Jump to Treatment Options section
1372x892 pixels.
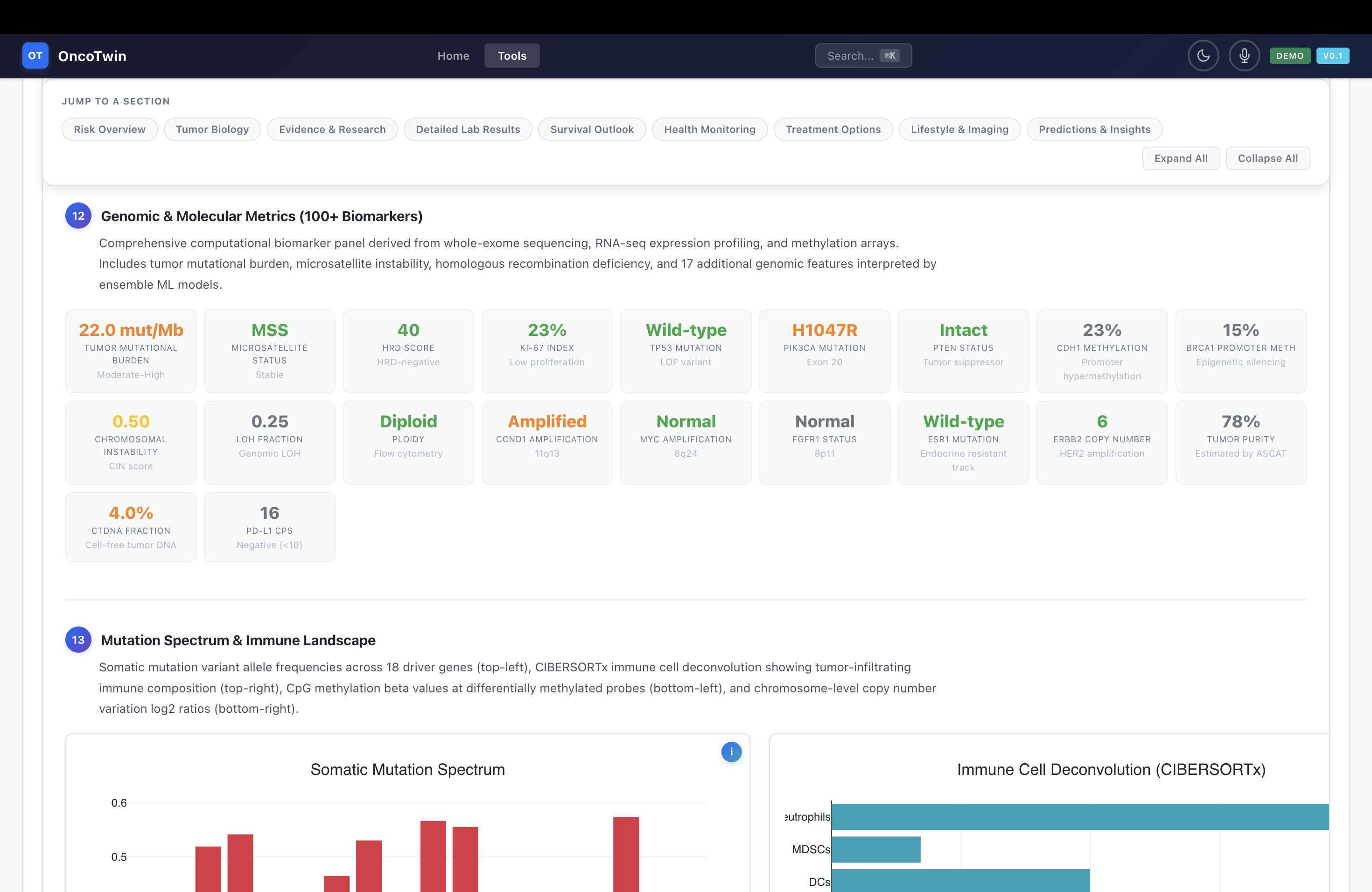click(833, 130)
